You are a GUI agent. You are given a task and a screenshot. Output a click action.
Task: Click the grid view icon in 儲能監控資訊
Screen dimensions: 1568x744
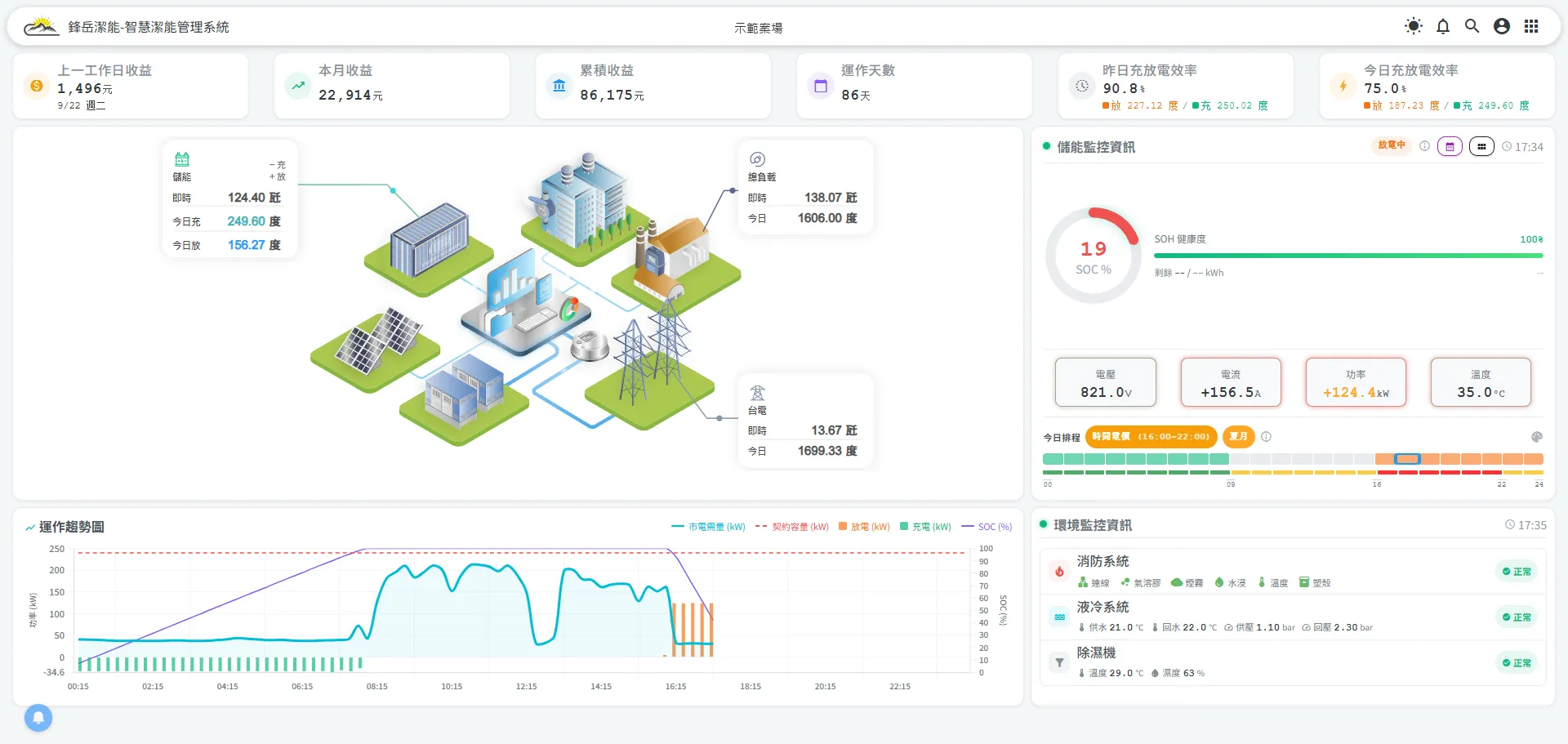click(x=1481, y=147)
